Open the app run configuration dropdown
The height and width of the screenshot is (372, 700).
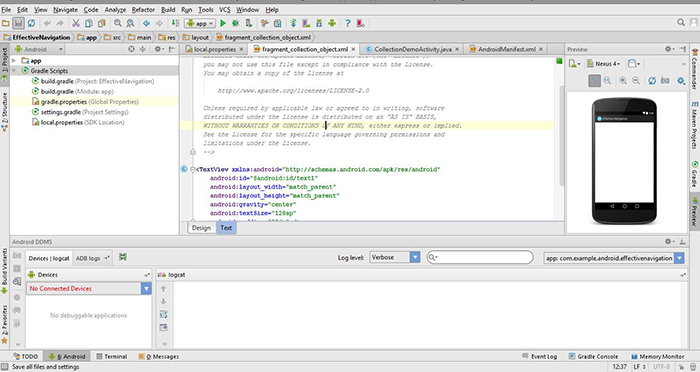[200, 23]
